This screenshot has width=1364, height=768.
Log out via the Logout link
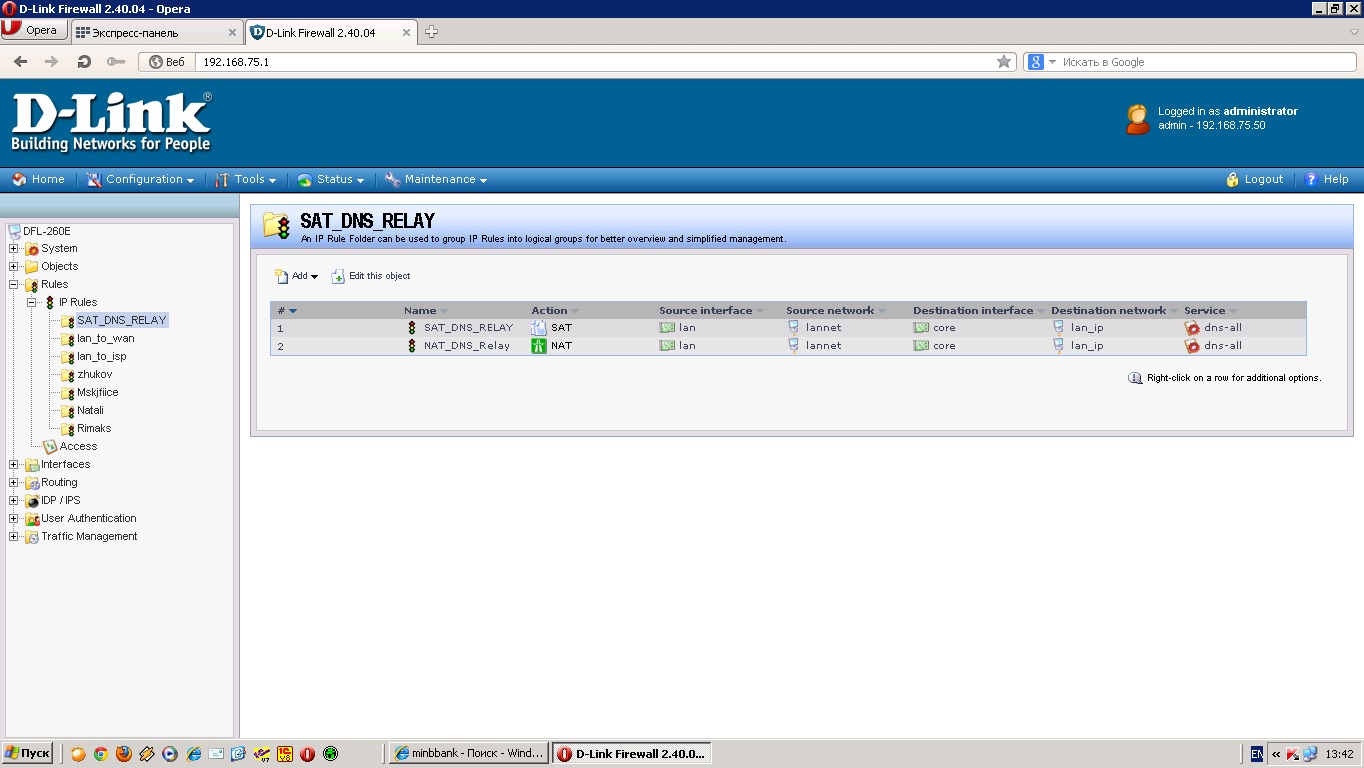[x=1254, y=180]
